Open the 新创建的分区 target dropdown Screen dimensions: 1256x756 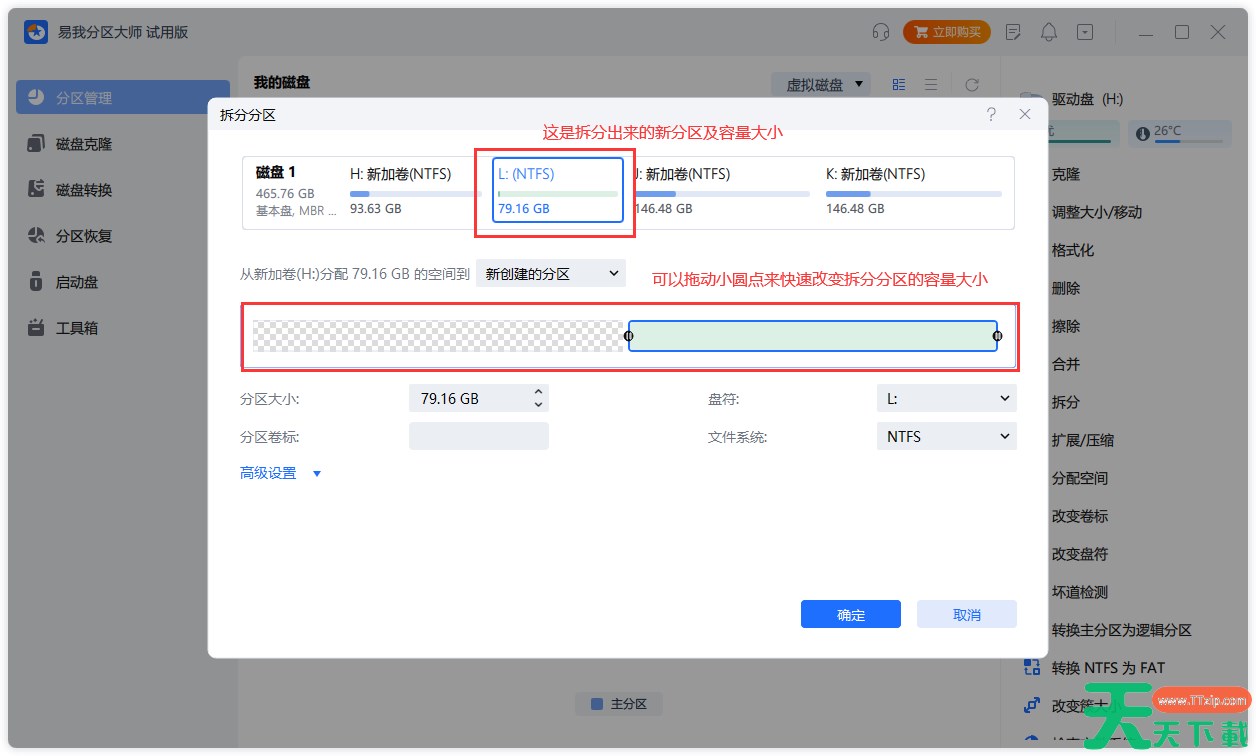pyautogui.click(x=550, y=273)
